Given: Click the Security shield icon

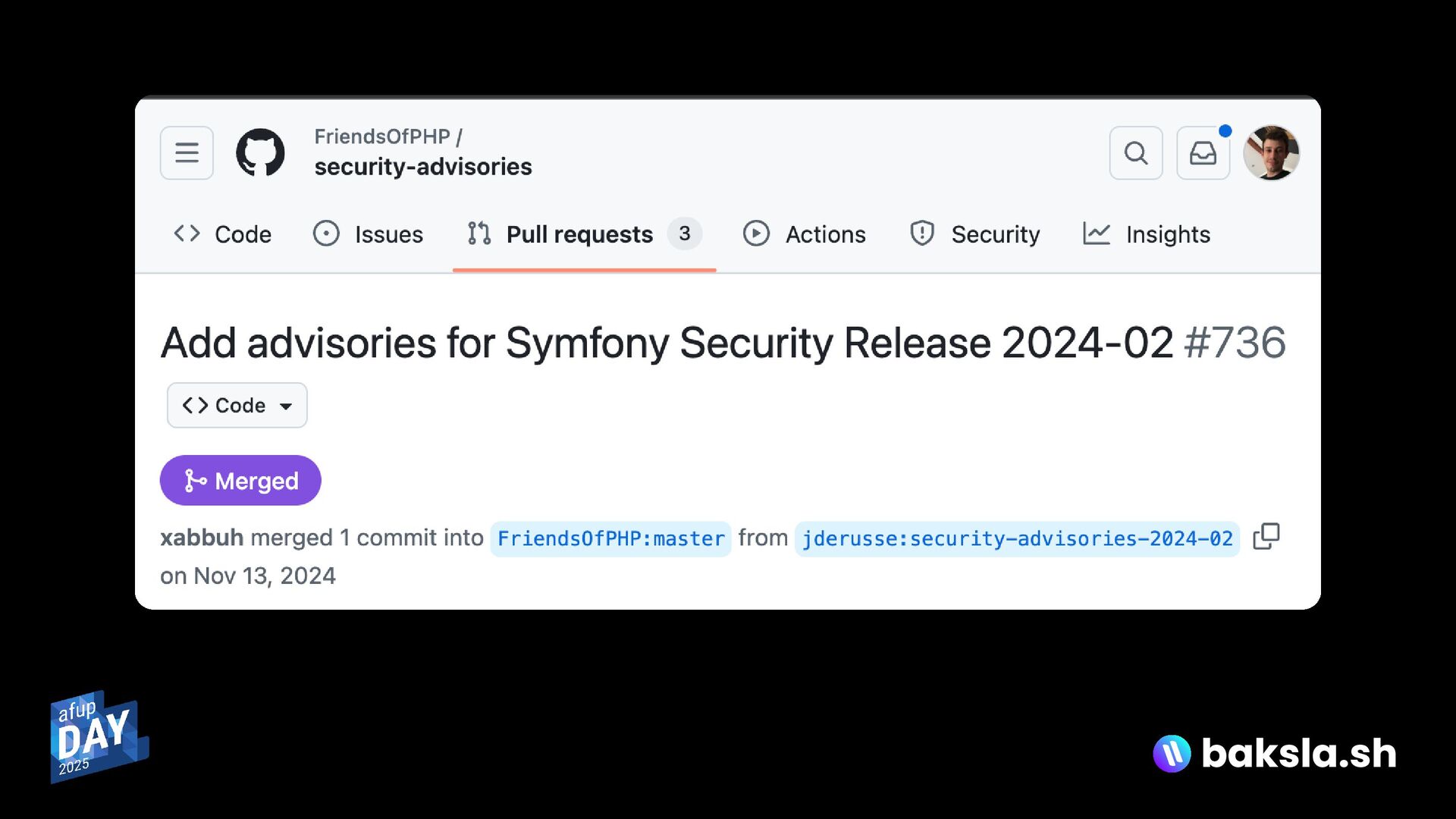Looking at the screenshot, I should pos(922,234).
